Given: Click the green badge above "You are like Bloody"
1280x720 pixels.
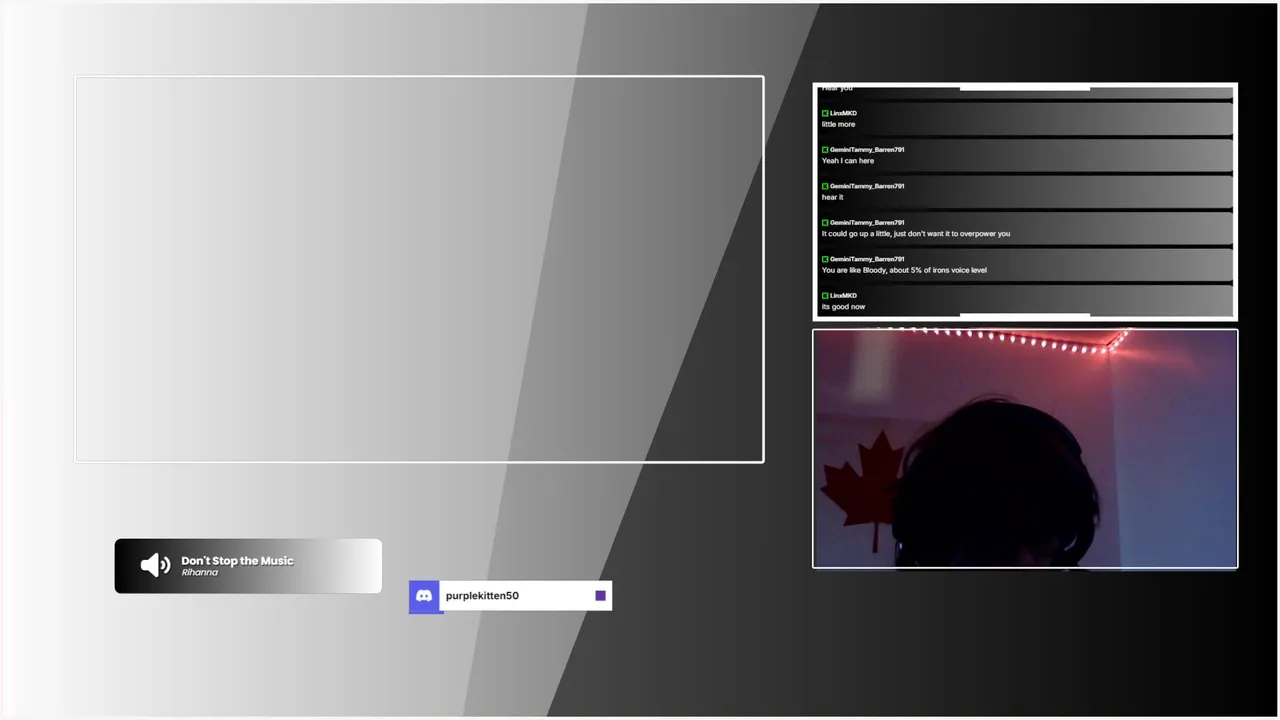Looking at the screenshot, I should click(825, 259).
